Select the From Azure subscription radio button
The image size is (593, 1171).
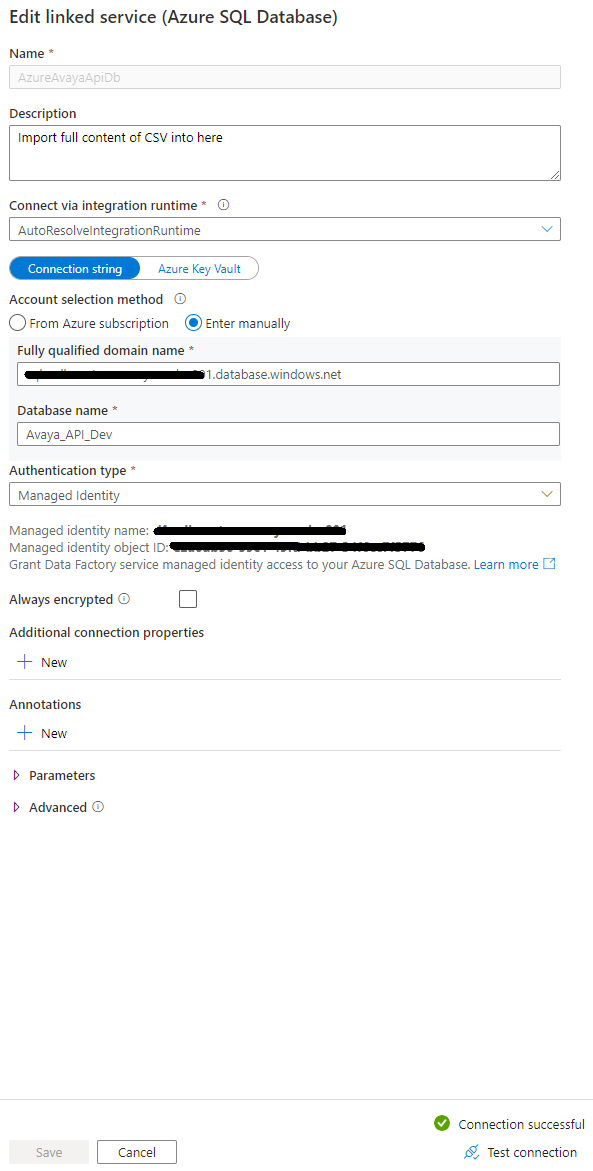[x=17, y=323]
